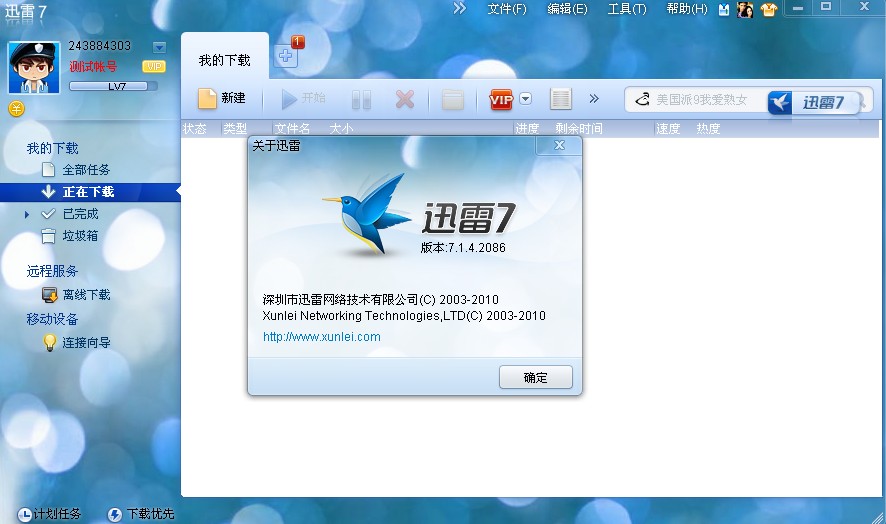Sort by the 大小 column header
The height and width of the screenshot is (524, 886).
[341, 129]
